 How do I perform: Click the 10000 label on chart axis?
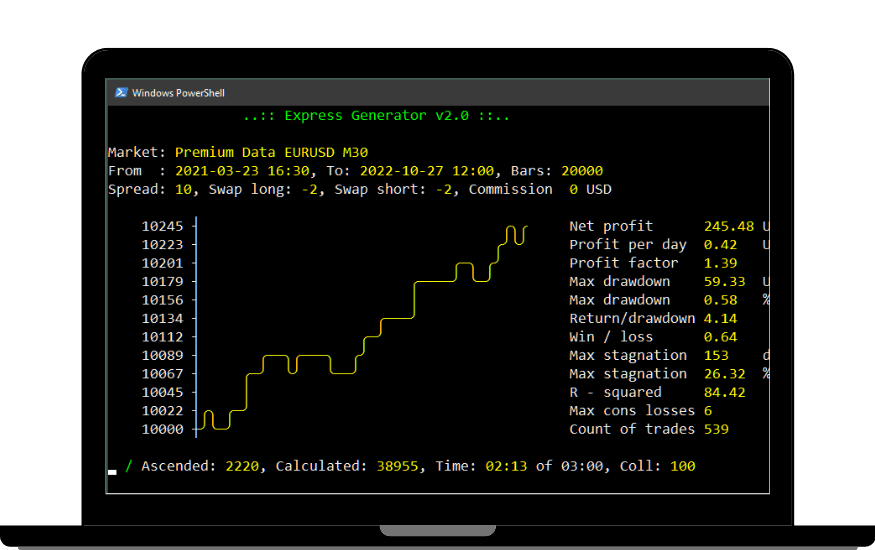coord(162,429)
